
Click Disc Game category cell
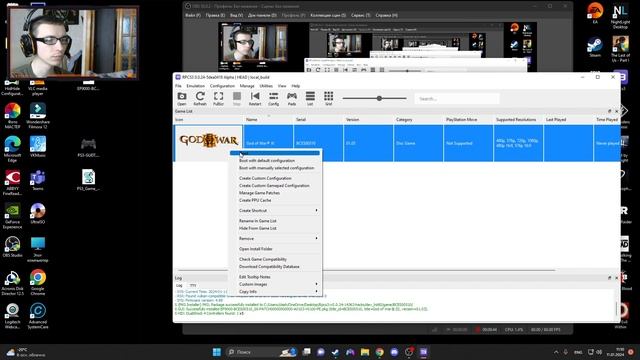[x=418, y=143]
